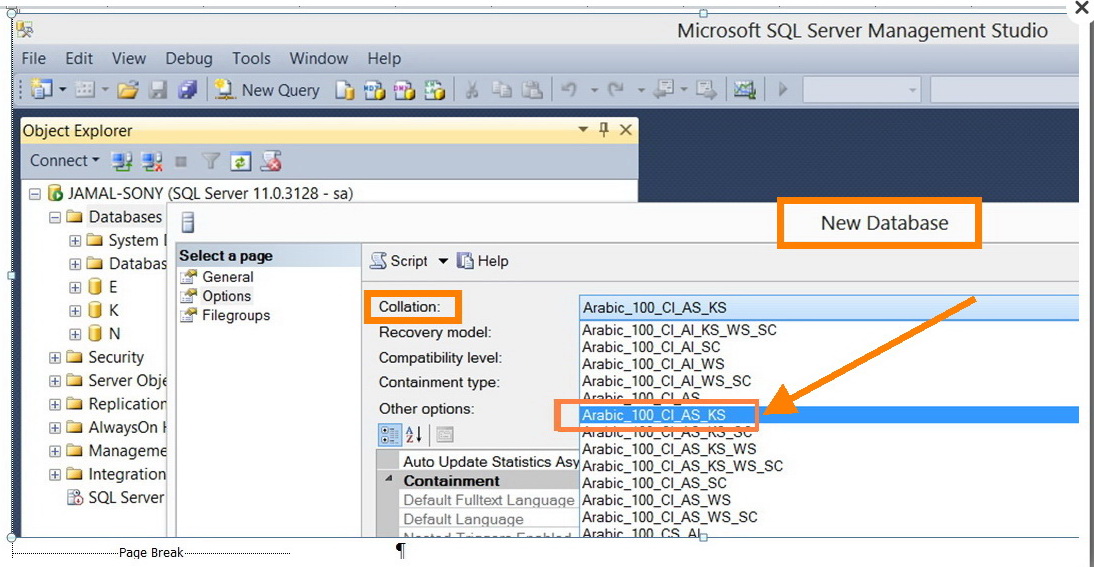The width and height of the screenshot is (1094, 567).
Task: Close the Object Explorer panel
Action: [x=626, y=129]
